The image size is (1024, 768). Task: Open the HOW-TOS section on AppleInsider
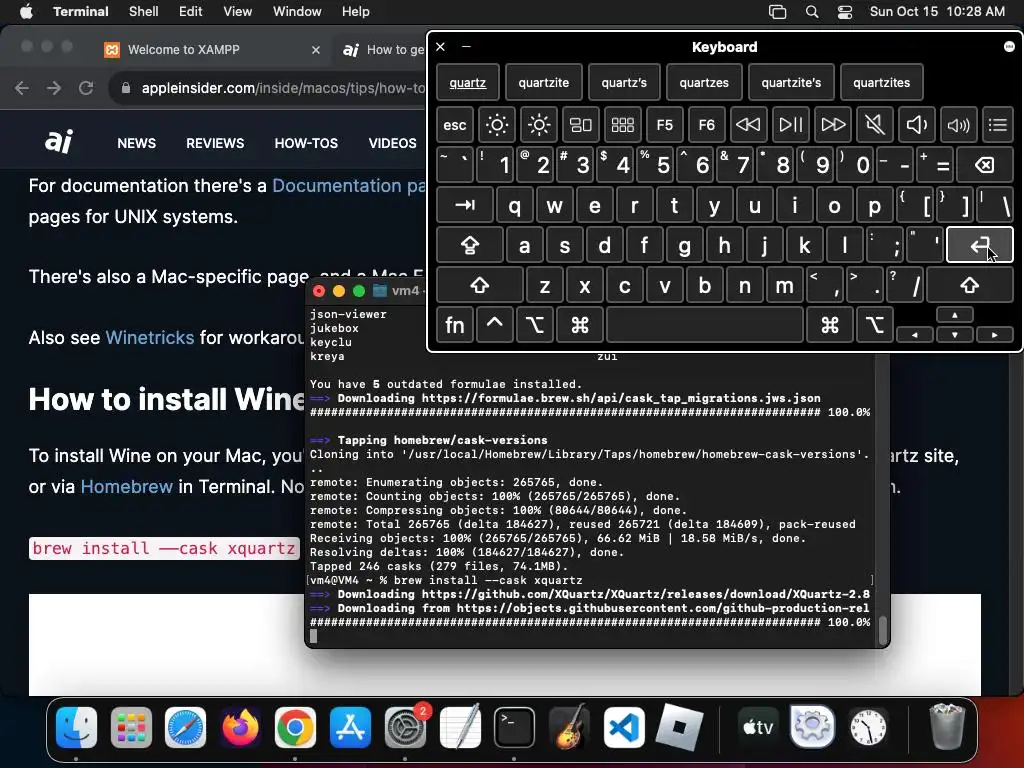(306, 143)
